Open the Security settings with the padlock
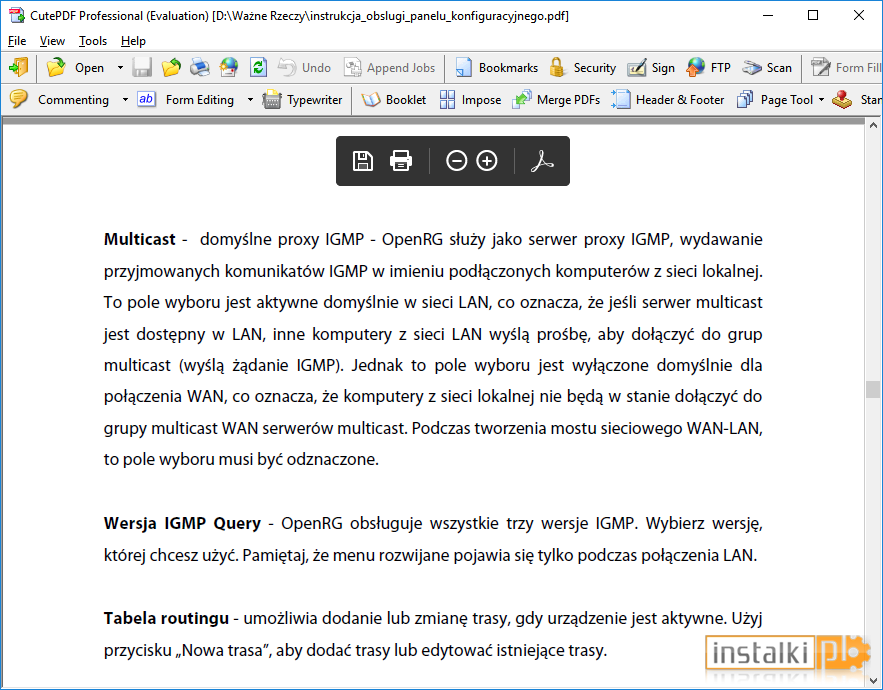Image resolution: width=883 pixels, height=690 pixels. pos(582,68)
